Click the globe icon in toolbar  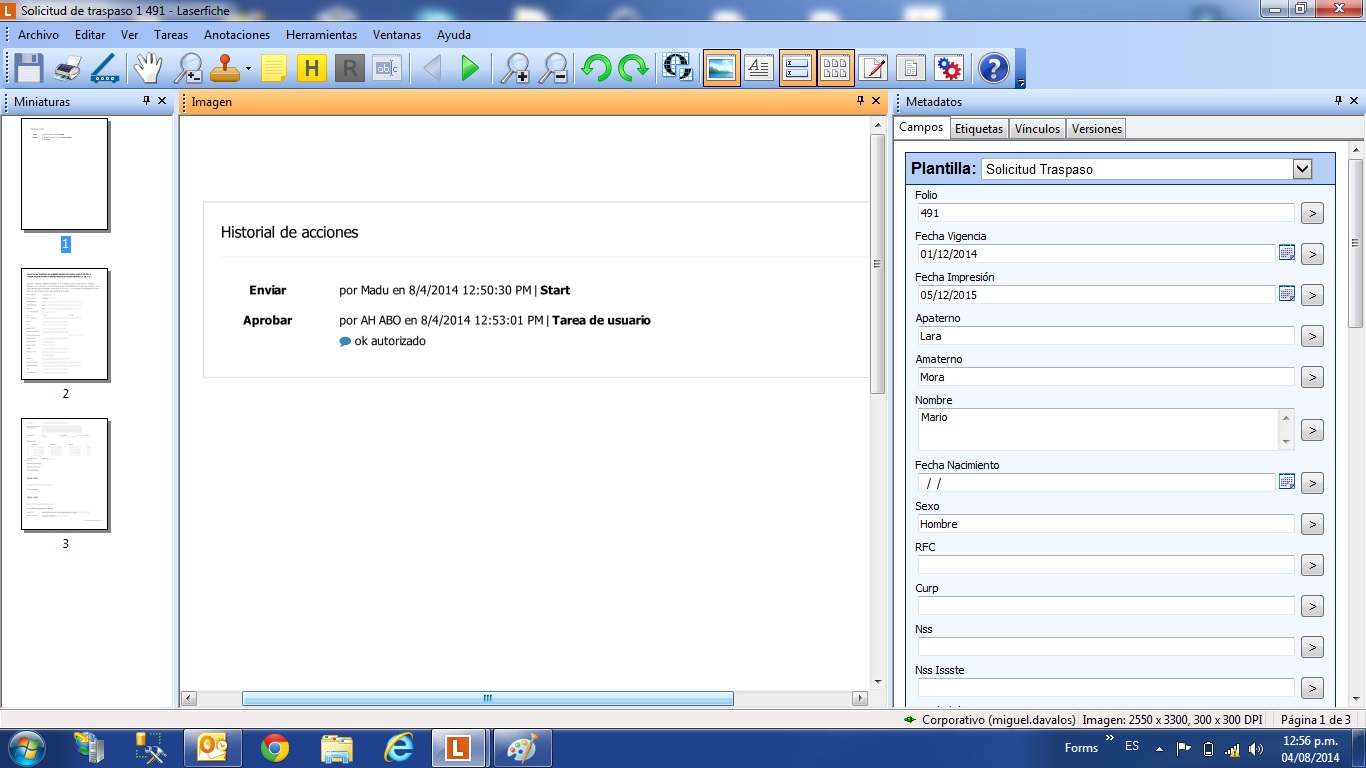pos(677,68)
